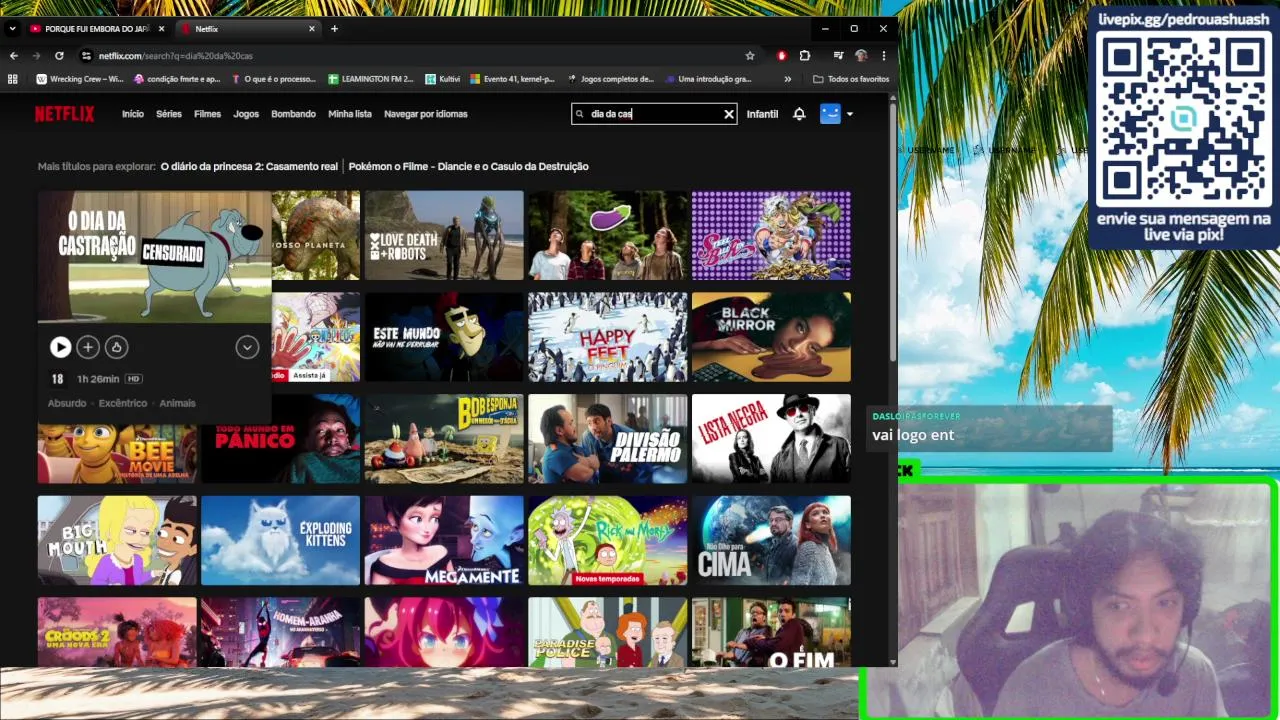Click the Animais genre tag
Image resolution: width=1280 pixels, height=720 pixels.
(x=177, y=403)
